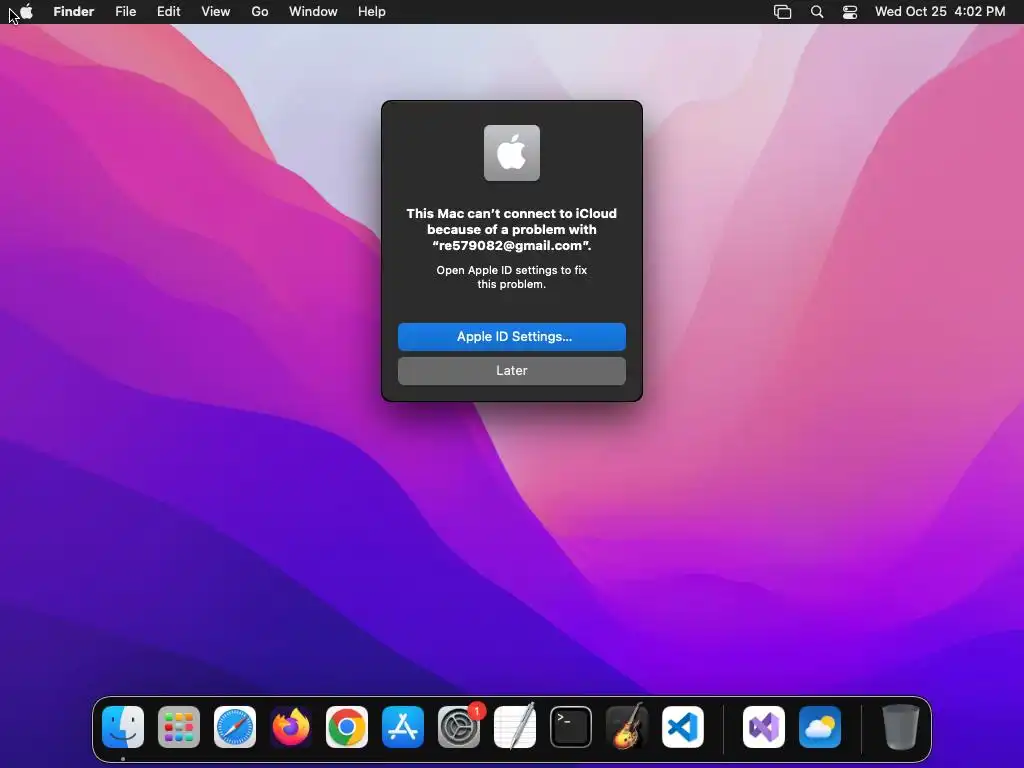The height and width of the screenshot is (768, 1024).
Task: Launch Google Chrome from the Dock
Action: (347, 727)
